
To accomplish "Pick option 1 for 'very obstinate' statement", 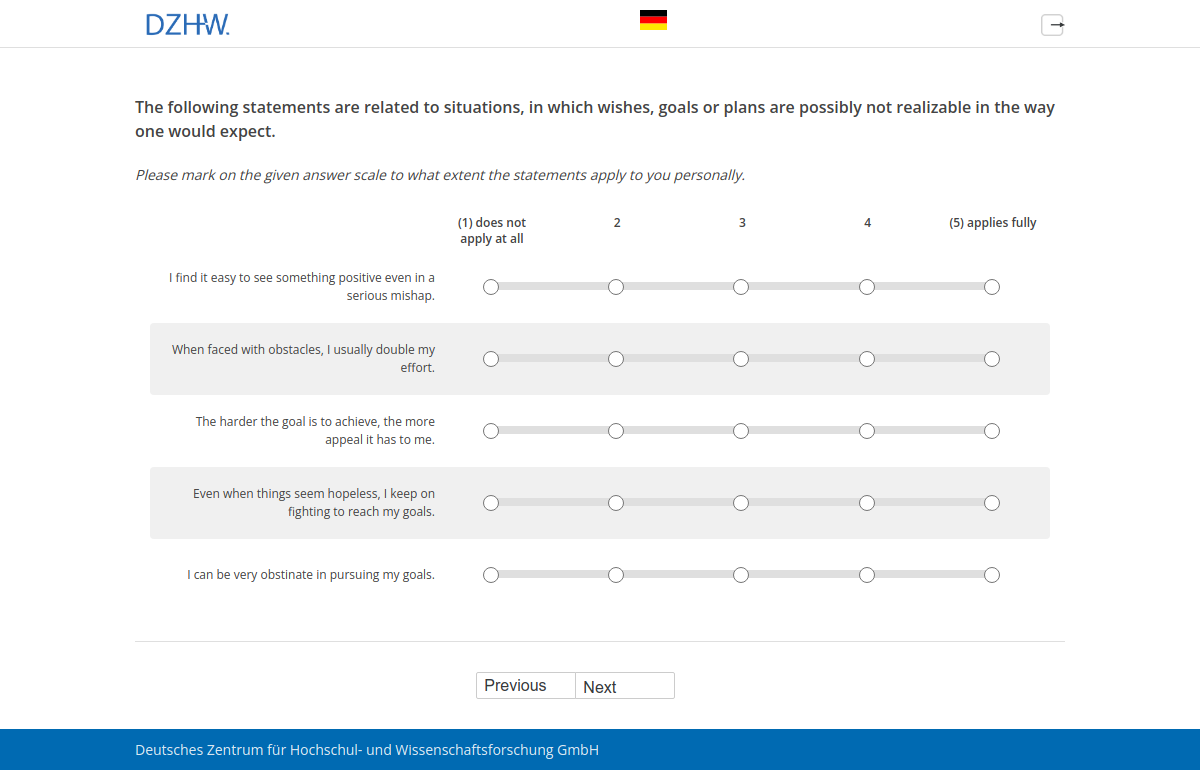I will coord(491,575).
